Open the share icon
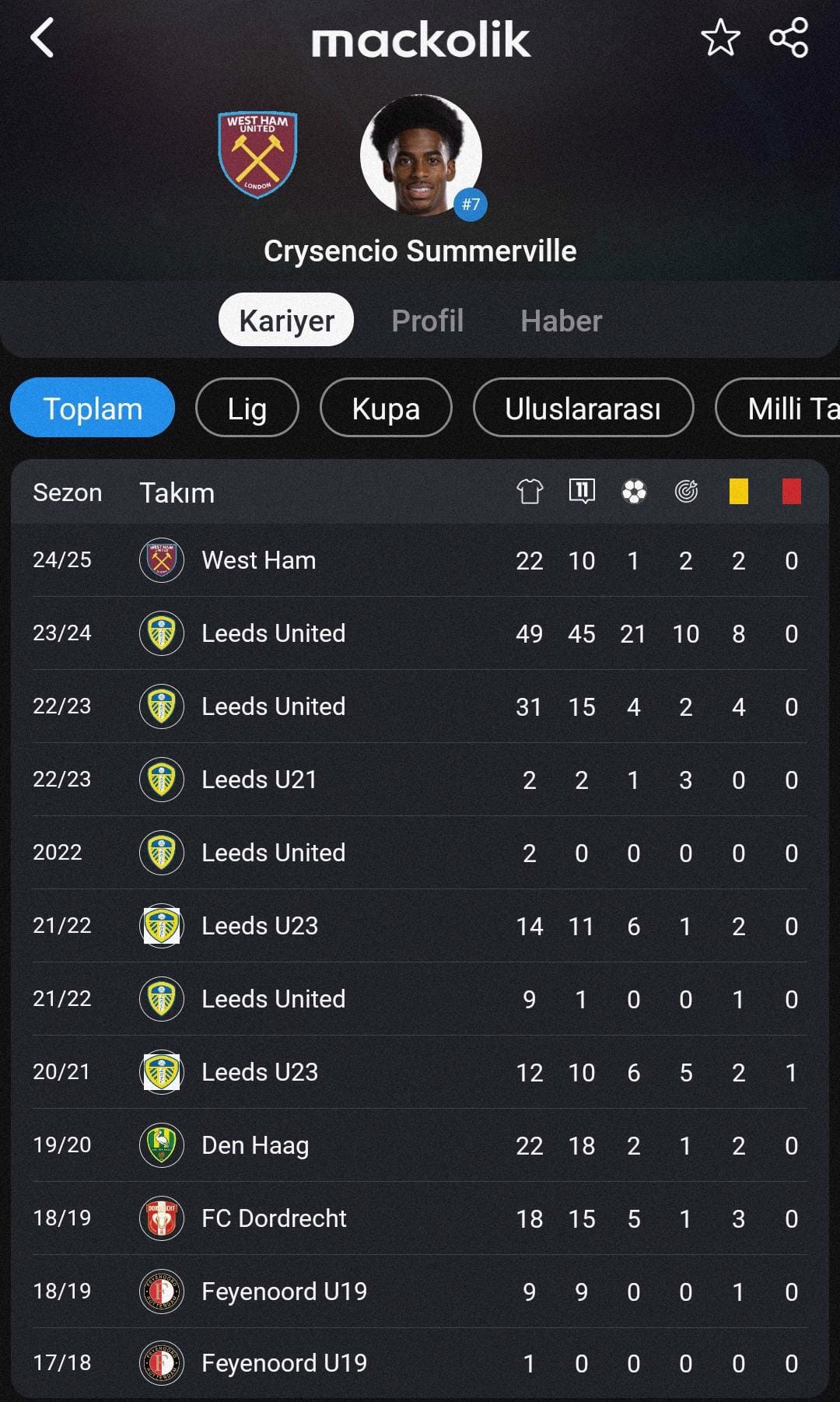This screenshot has width=840, height=1402. click(789, 38)
